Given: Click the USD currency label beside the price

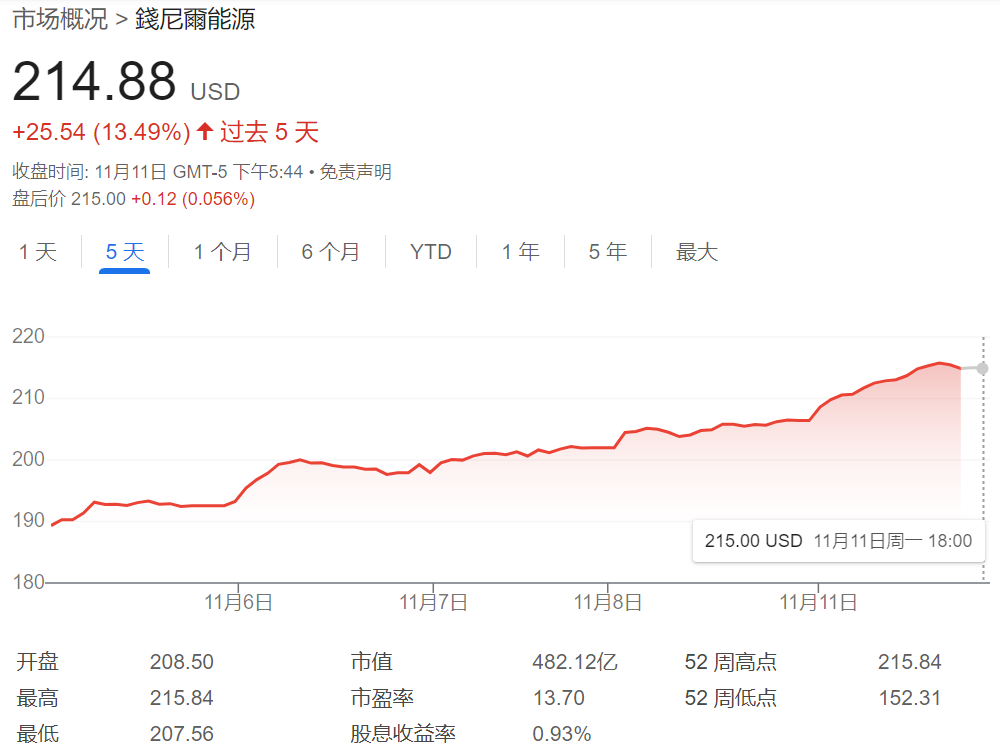Looking at the screenshot, I should [216, 92].
